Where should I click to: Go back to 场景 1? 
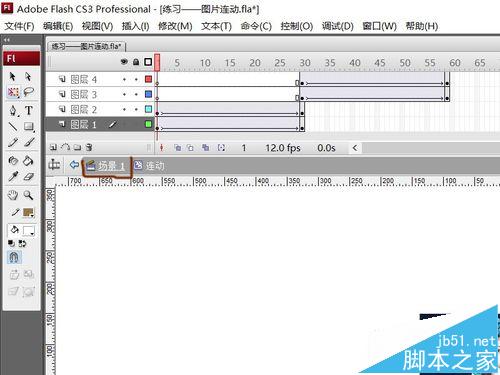(x=107, y=166)
